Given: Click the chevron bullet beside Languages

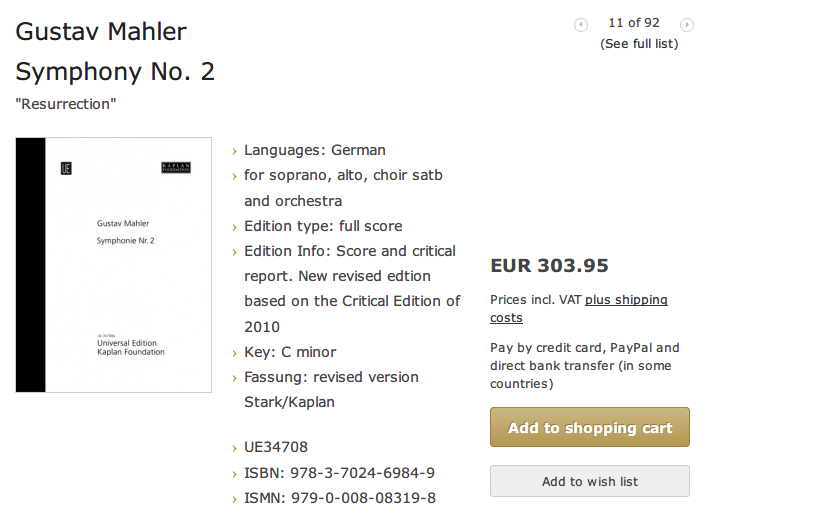Looking at the screenshot, I should pyautogui.click(x=235, y=152).
